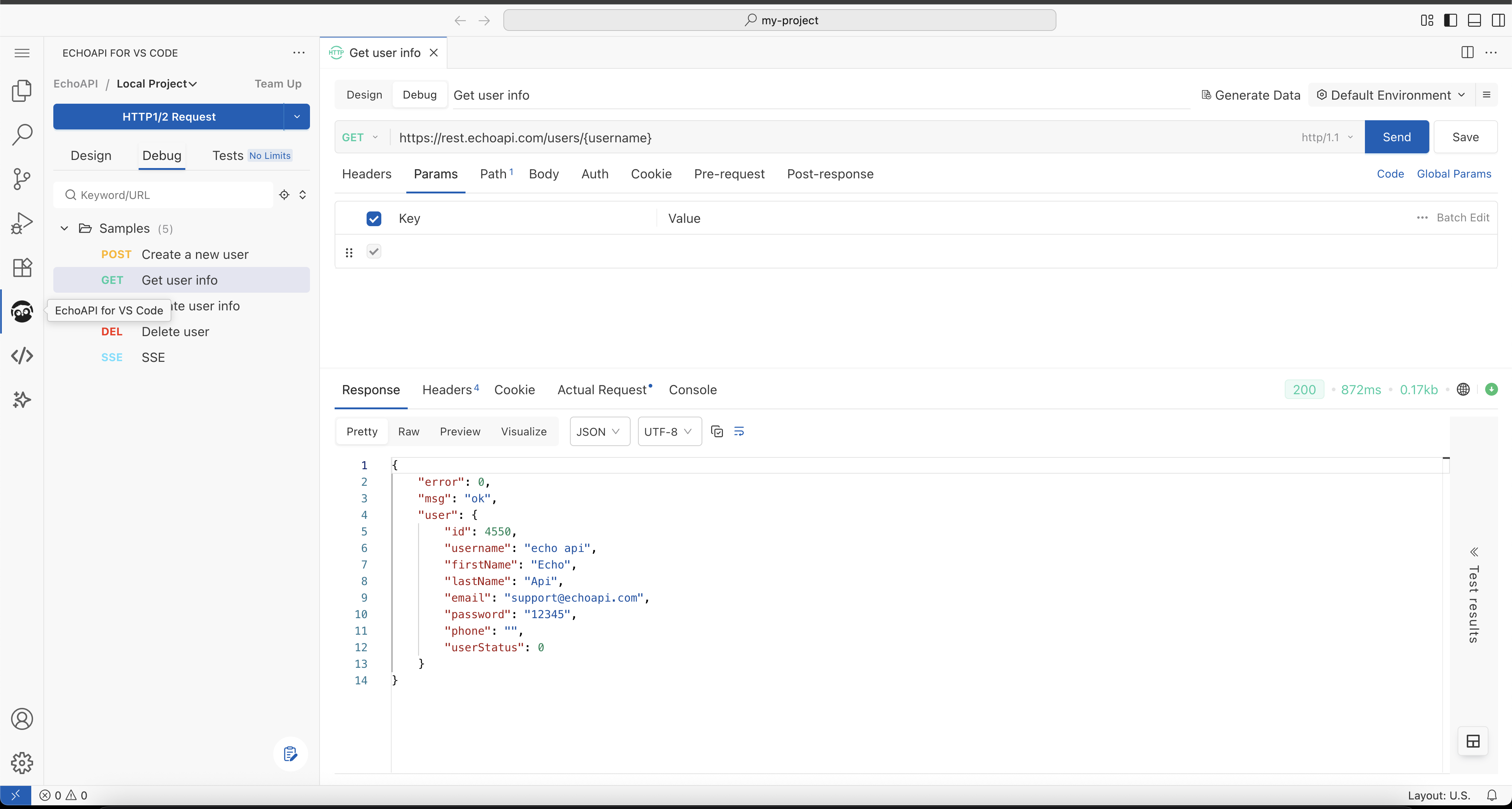Open the EchoAPI panda icon view
Image resolution: width=1512 pixels, height=809 pixels.
tap(22, 312)
